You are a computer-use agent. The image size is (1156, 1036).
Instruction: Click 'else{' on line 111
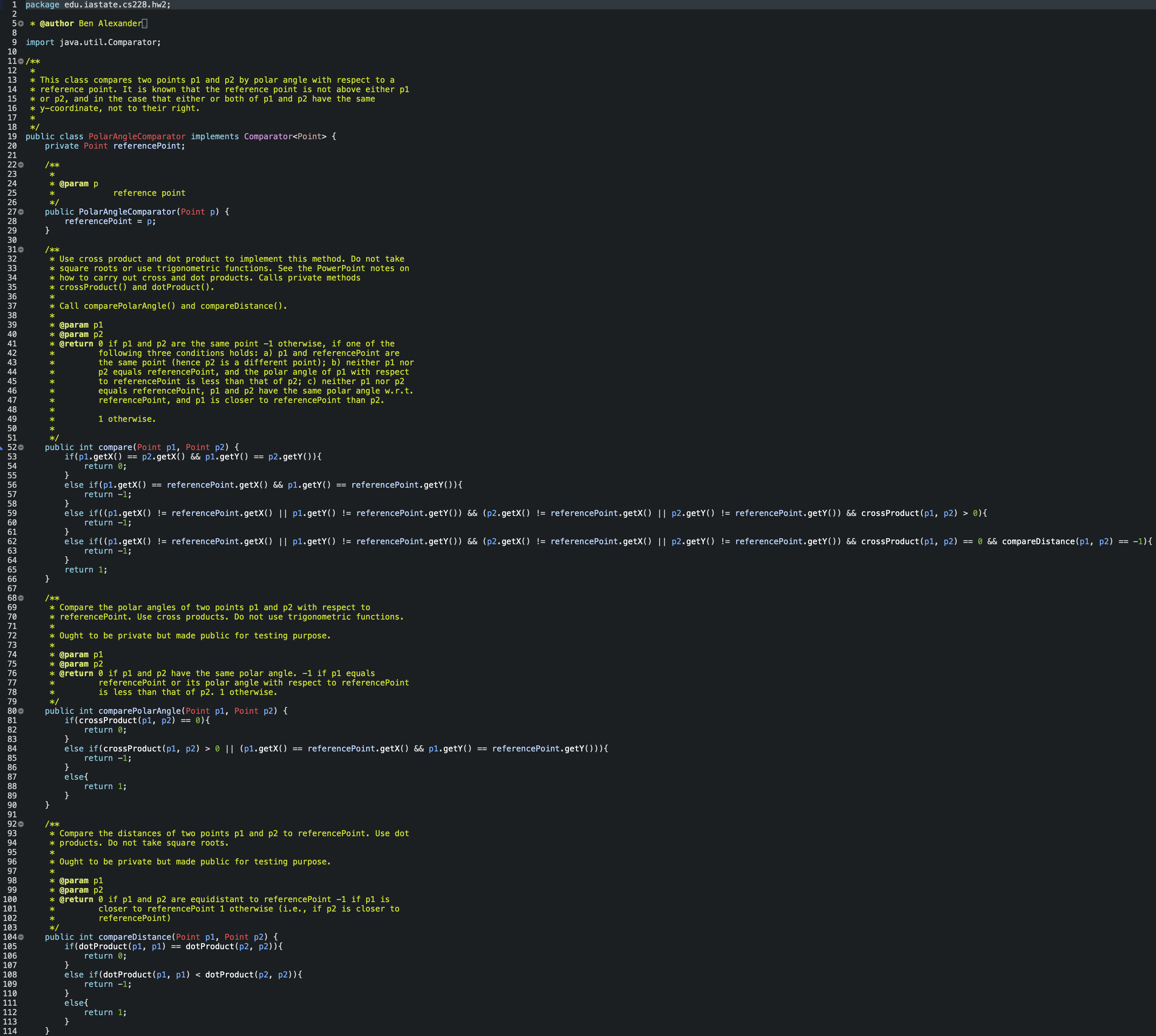(x=76, y=1003)
